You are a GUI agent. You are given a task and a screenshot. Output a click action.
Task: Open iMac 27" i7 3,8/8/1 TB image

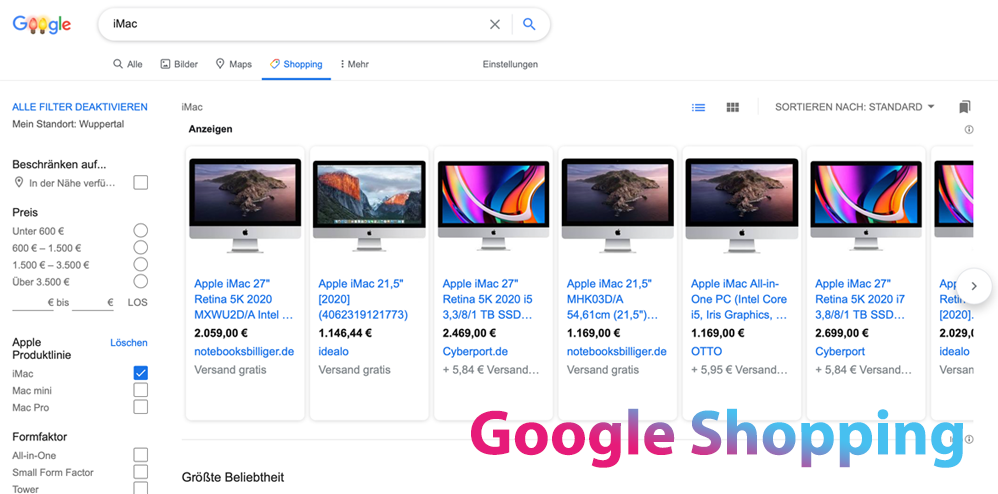[x=866, y=205]
